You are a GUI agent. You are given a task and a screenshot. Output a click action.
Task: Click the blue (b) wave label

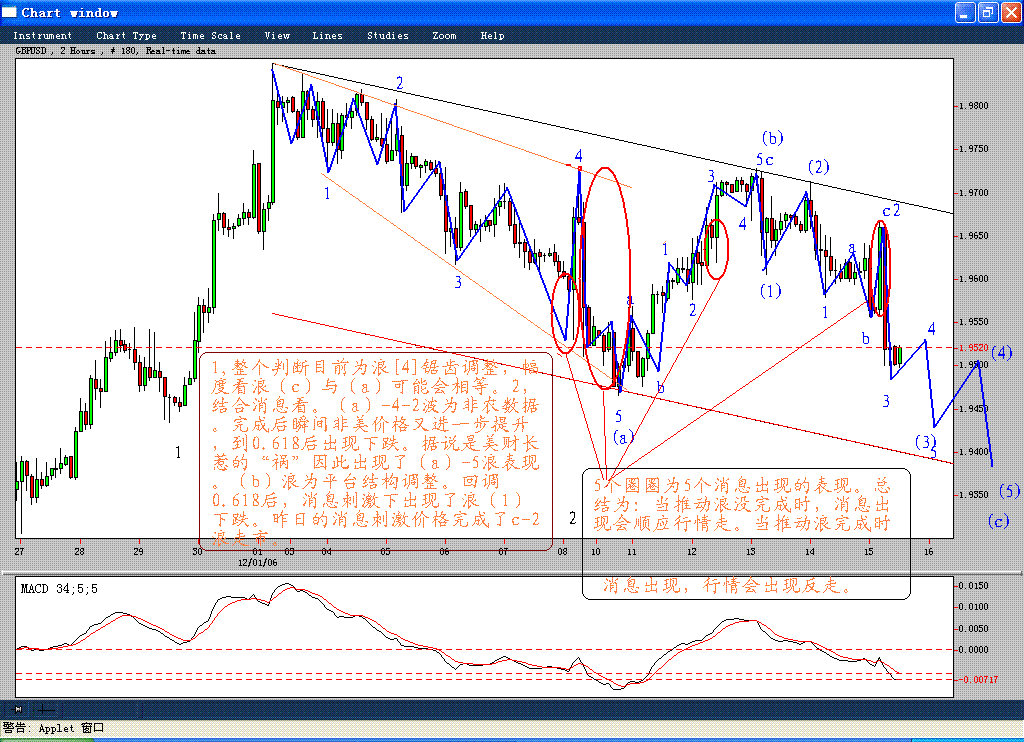click(x=773, y=138)
